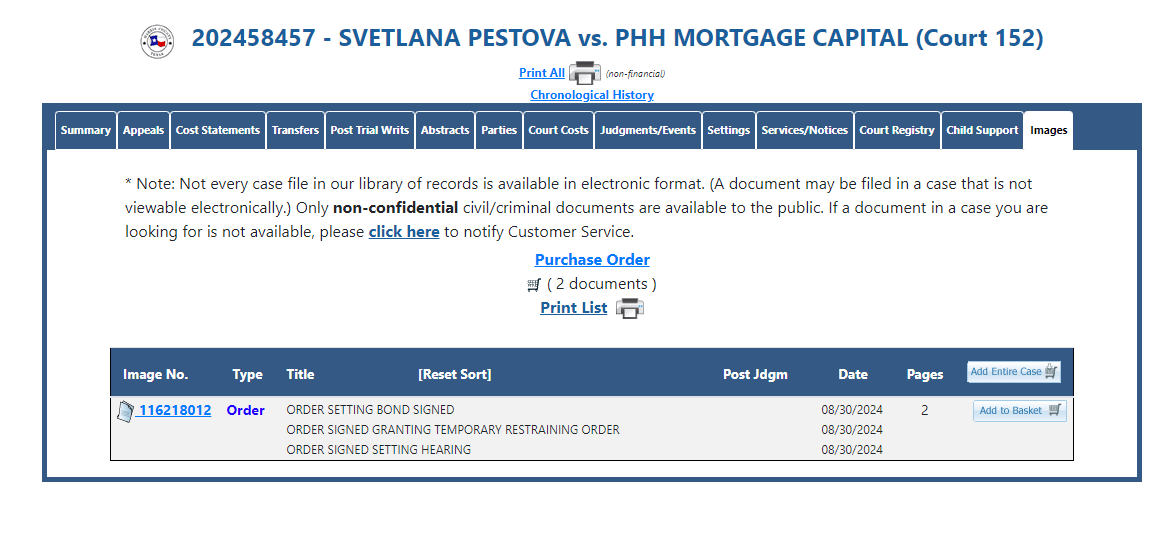Reset the sort via [Reset Sort]
The image size is (1164, 555).
pos(454,375)
